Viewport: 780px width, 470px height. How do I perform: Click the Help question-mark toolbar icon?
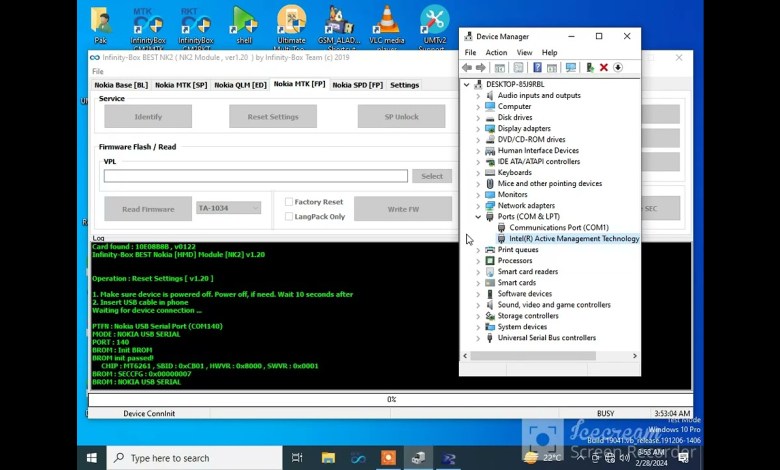[537, 68]
